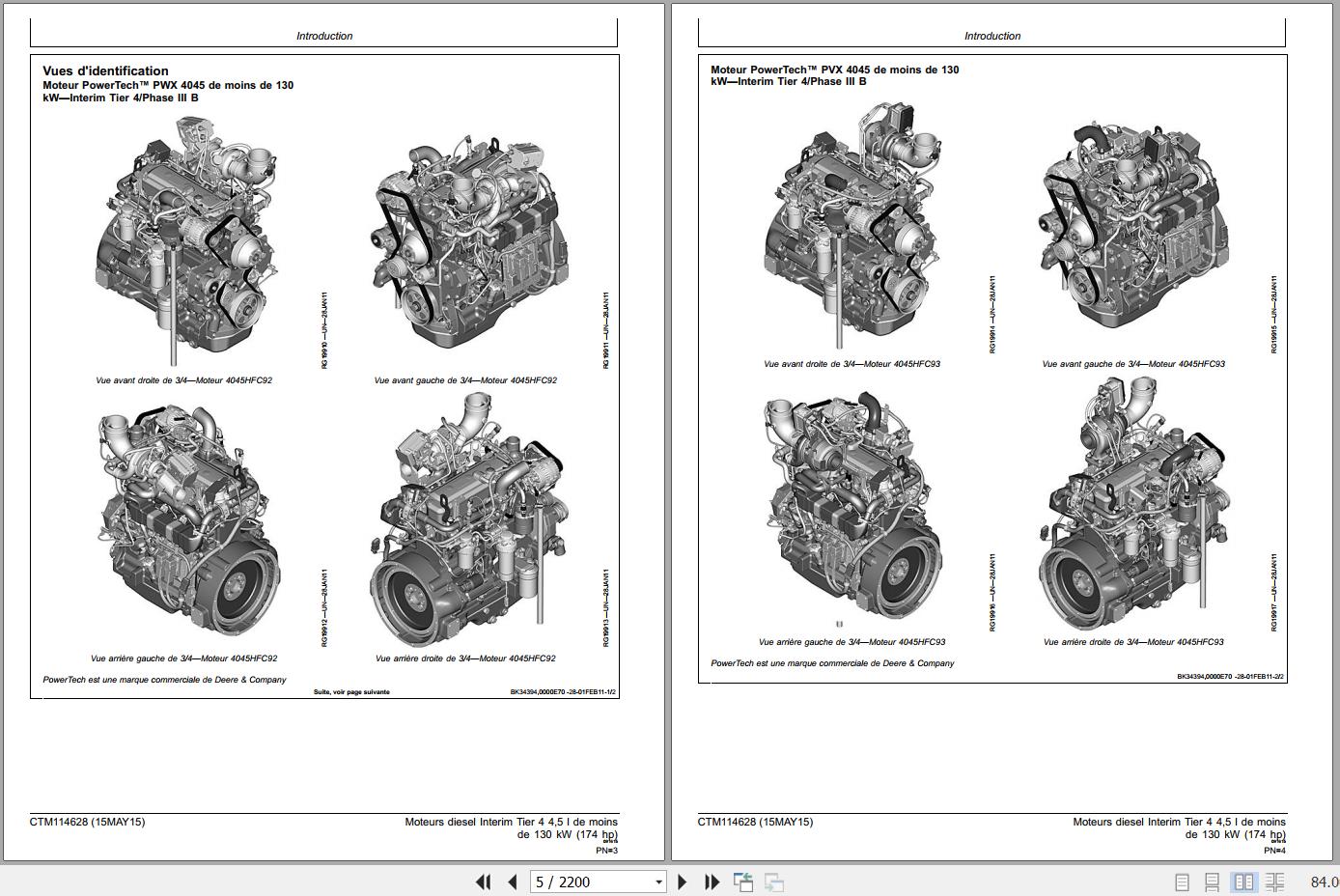Click the 4045HFC92 front right engine view image

(x=185, y=239)
